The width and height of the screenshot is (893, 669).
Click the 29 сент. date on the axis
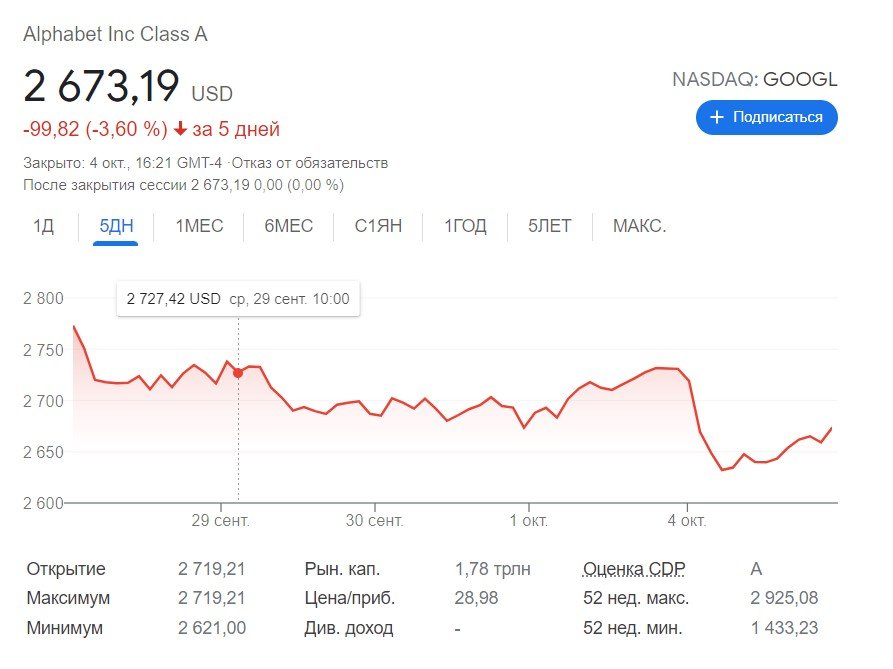[x=221, y=521]
